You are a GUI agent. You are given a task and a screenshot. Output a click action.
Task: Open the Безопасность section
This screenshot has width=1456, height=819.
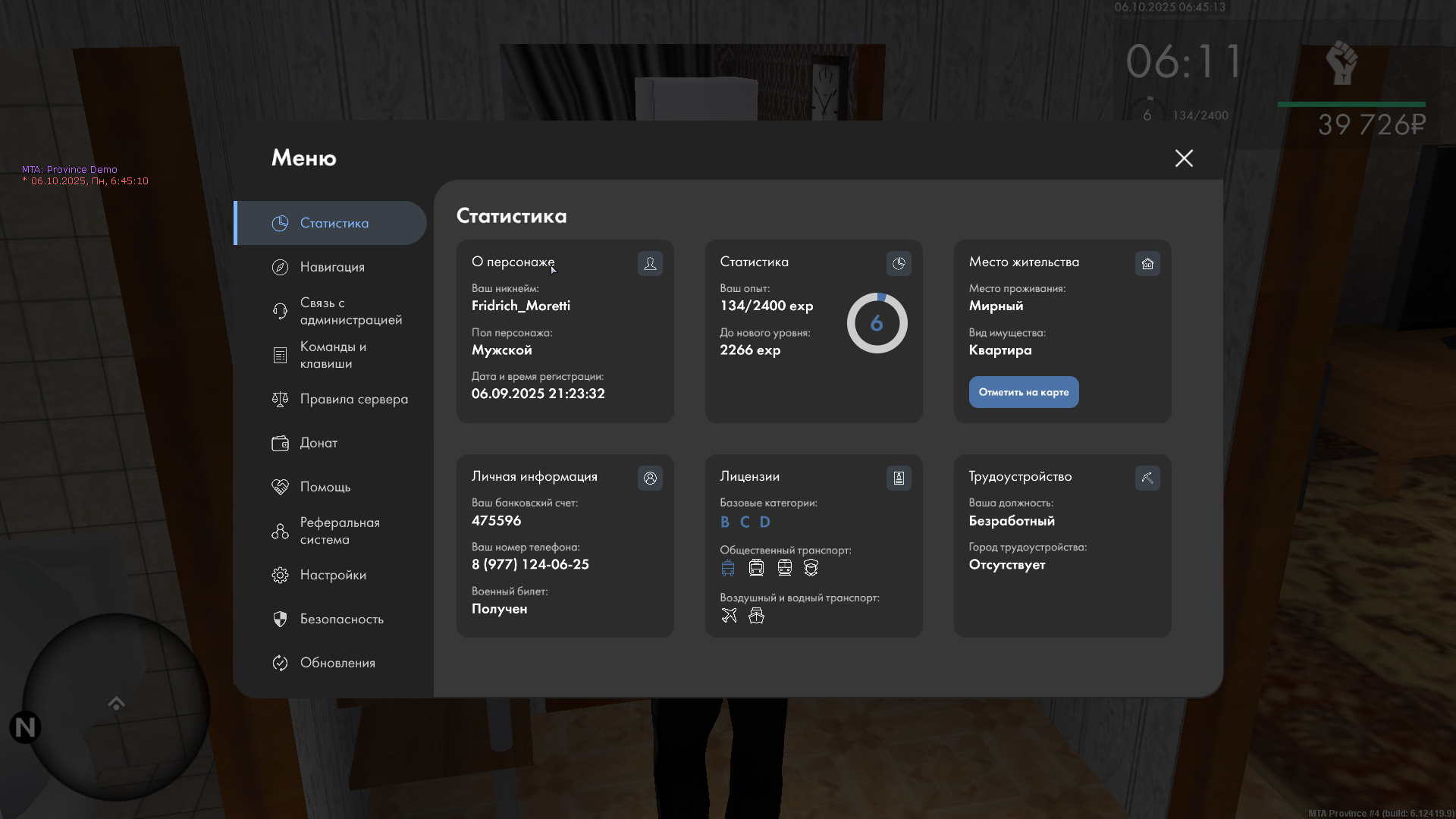pos(340,619)
